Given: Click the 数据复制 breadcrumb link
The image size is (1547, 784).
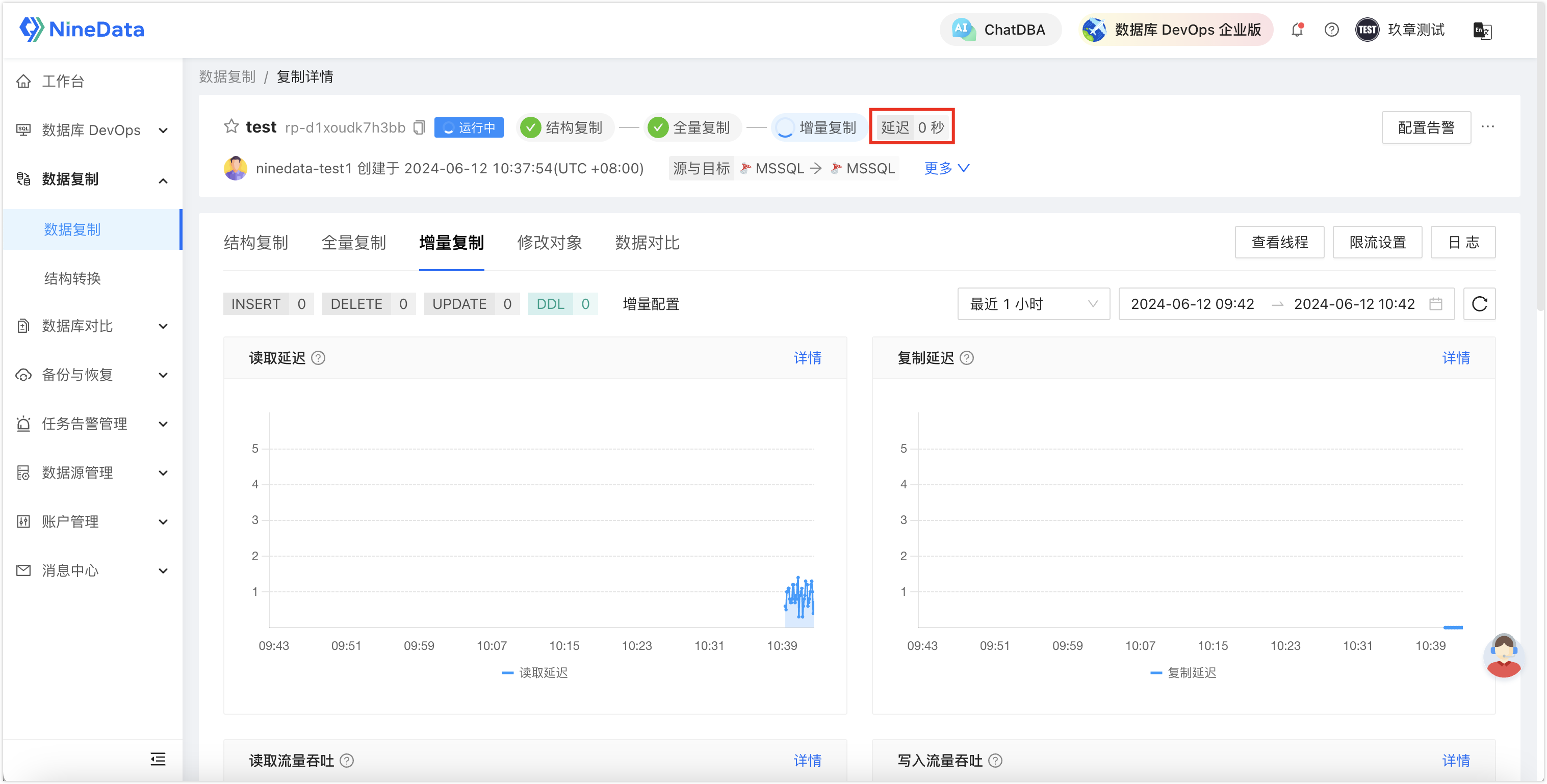Looking at the screenshot, I should click(x=227, y=76).
